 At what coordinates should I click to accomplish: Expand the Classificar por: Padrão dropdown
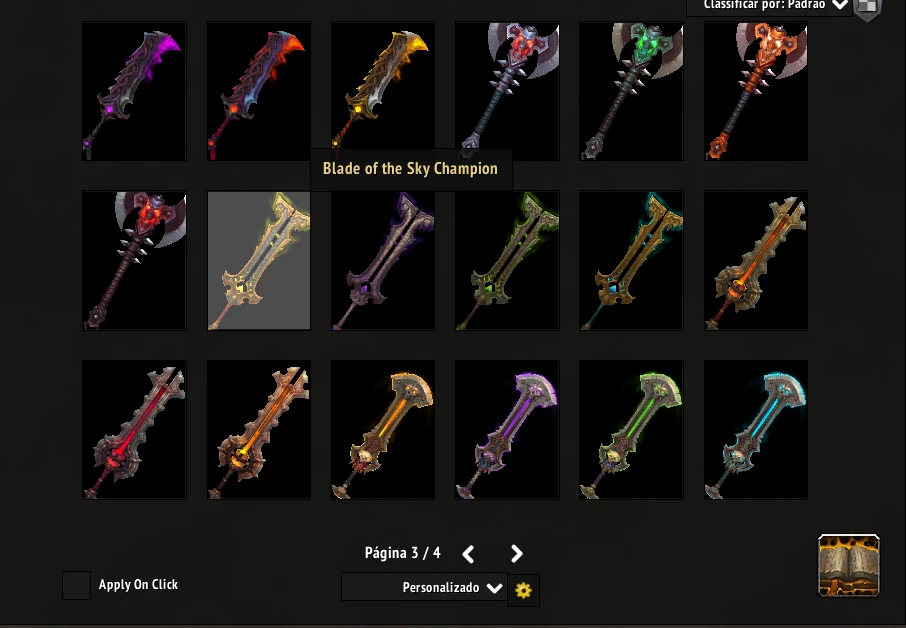(x=769, y=7)
